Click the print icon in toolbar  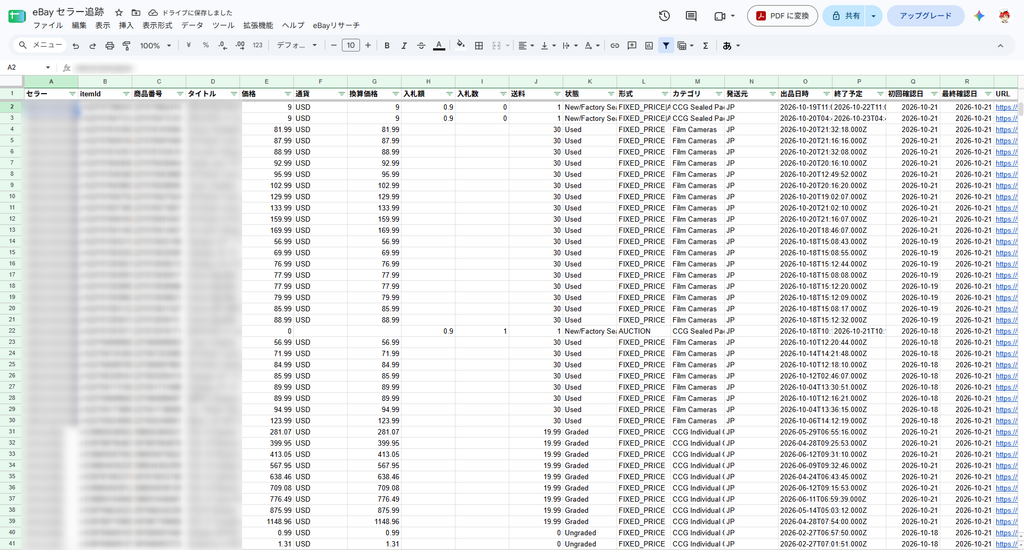pyautogui.click(x=110, y=46)
